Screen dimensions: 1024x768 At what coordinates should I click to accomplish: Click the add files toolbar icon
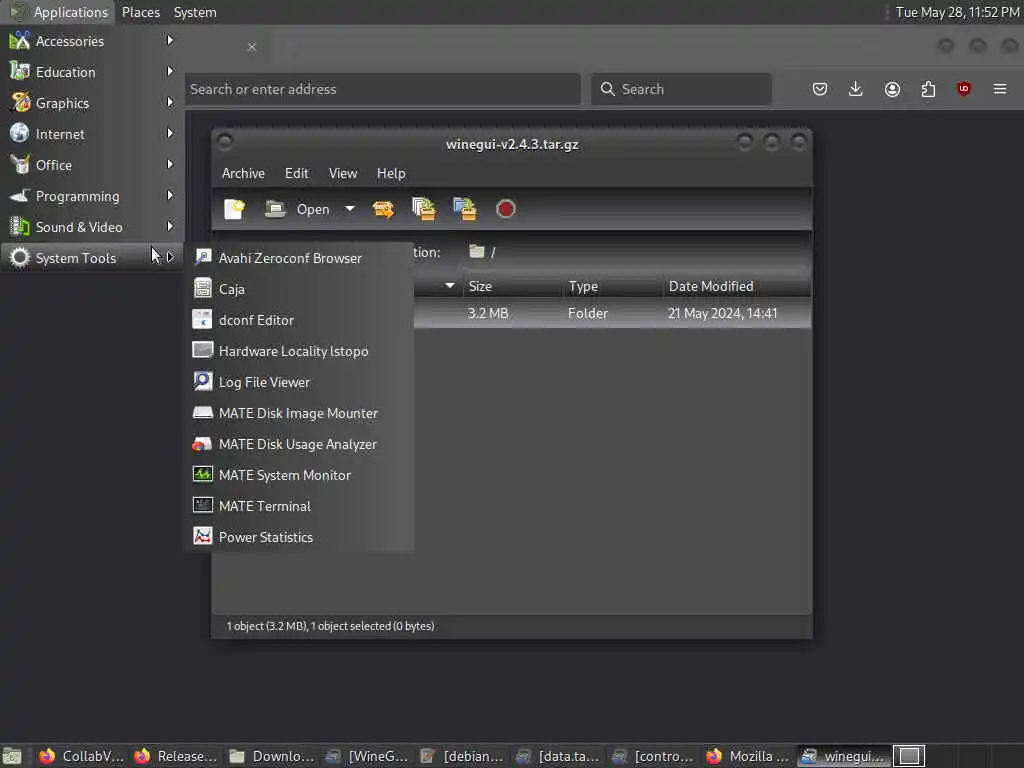(x=424, y=209)
